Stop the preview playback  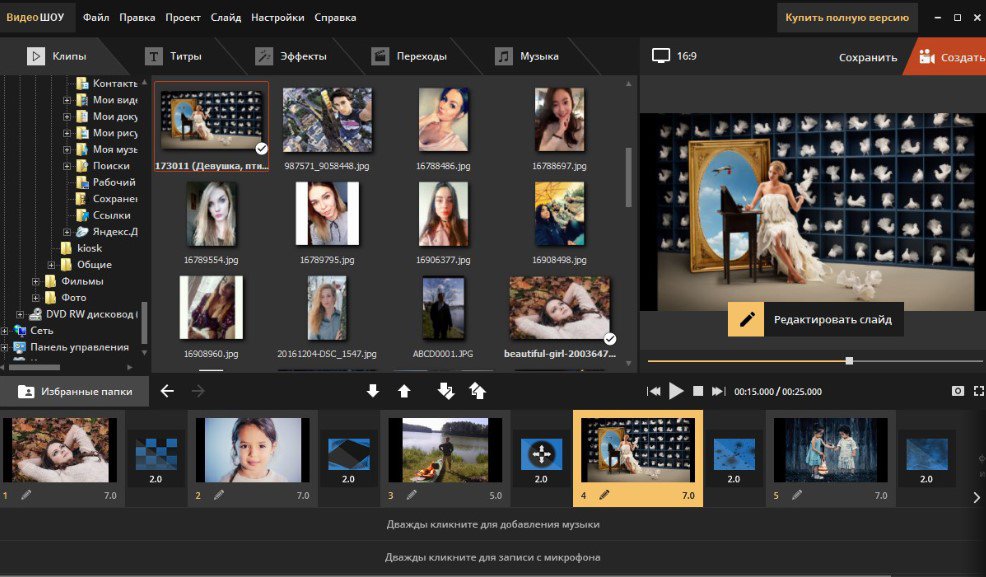[x=698, y=391]
